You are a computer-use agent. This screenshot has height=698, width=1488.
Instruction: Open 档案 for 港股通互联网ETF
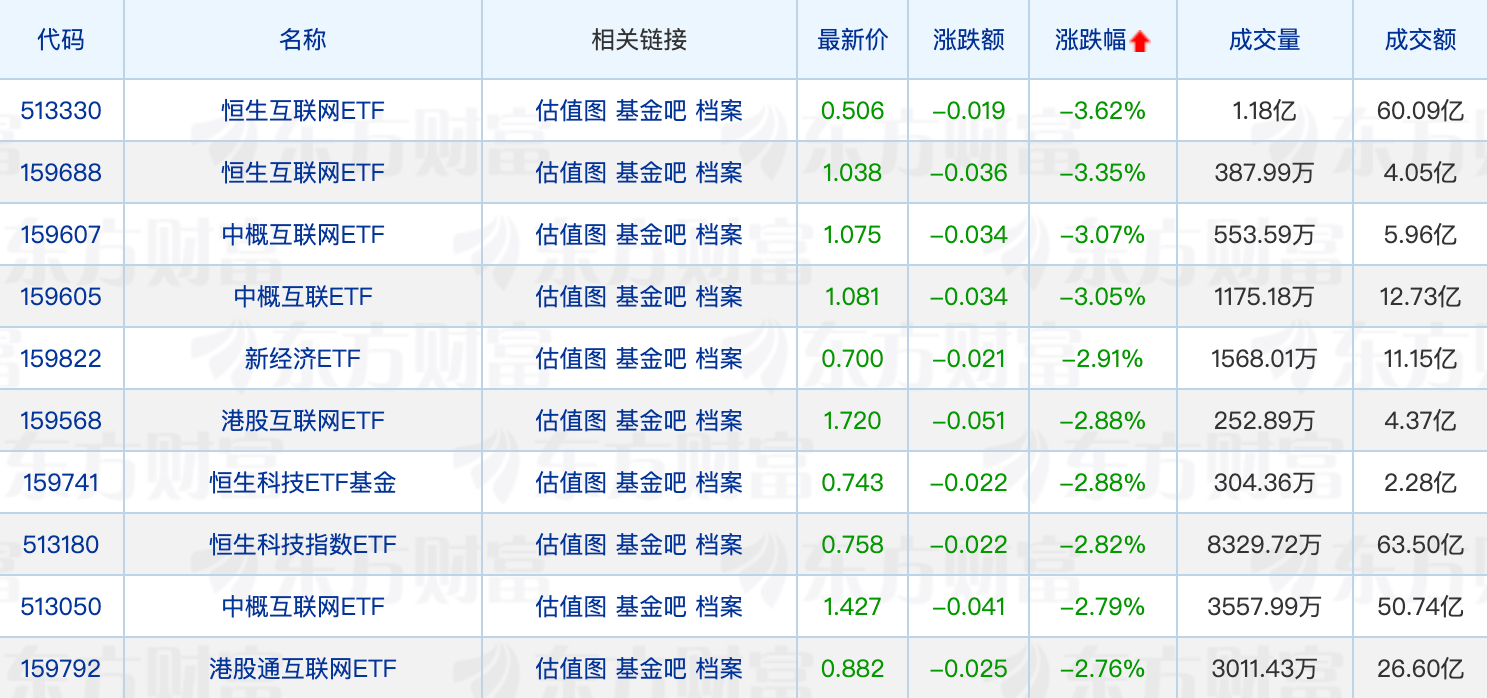(719, 669)
